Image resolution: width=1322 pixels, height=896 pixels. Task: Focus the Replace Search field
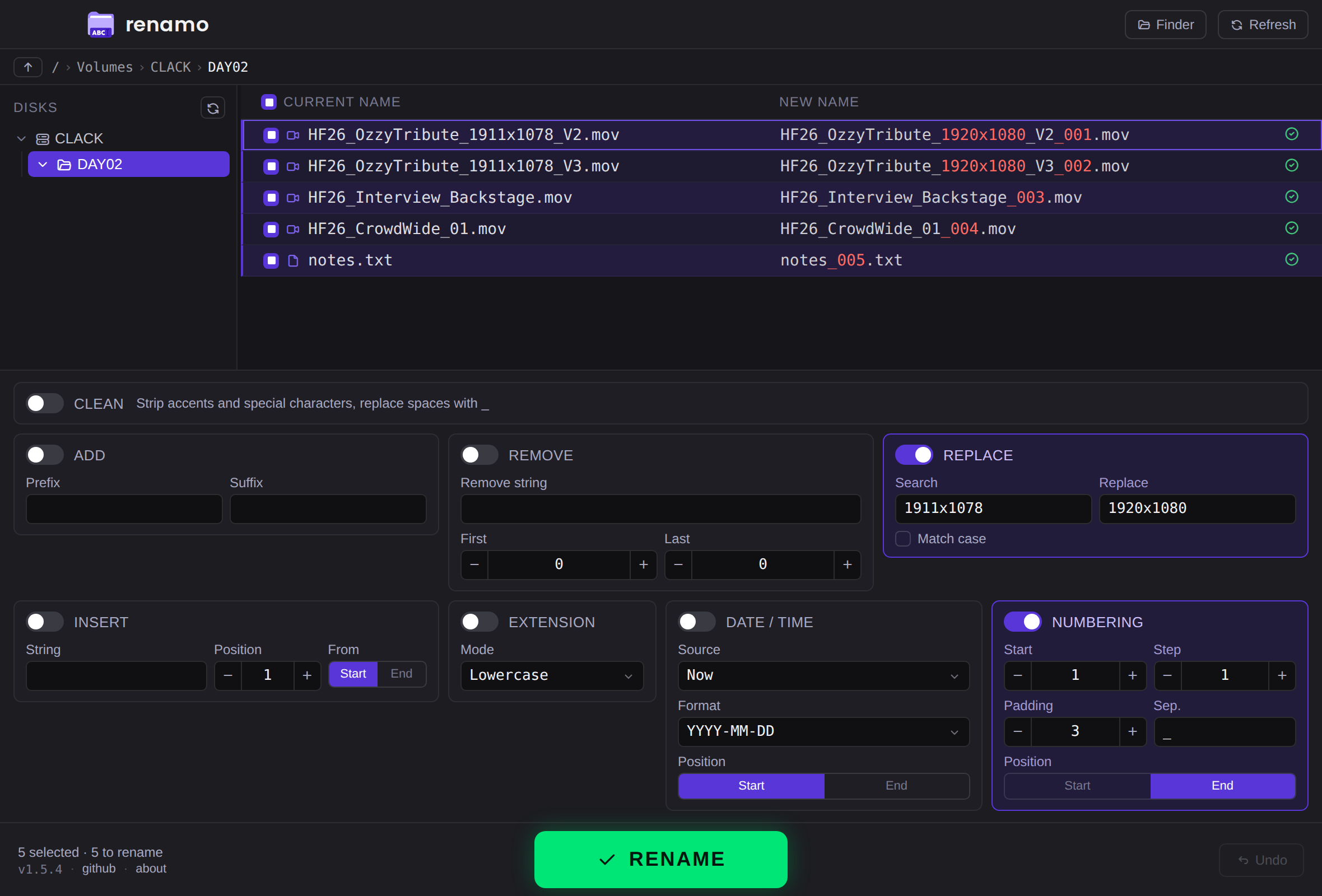[x=993, y=509]
